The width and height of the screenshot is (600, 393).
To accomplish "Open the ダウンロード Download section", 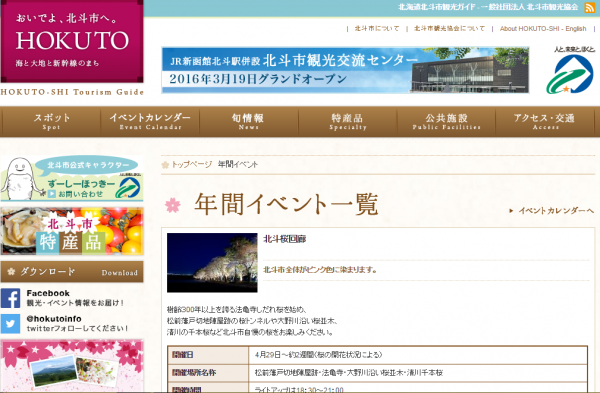I will (72, 272).
